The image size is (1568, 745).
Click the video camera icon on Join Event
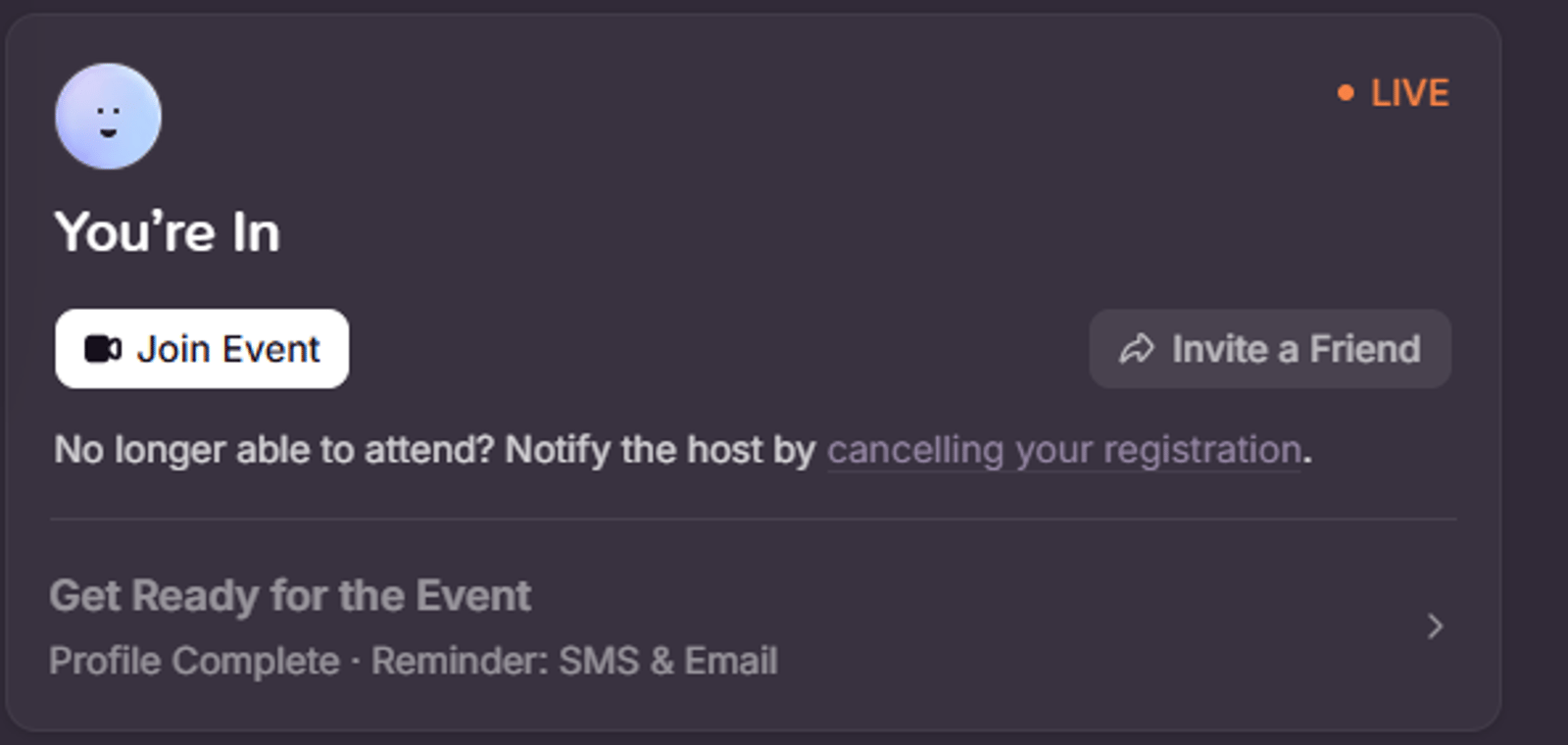pos(102,349)
